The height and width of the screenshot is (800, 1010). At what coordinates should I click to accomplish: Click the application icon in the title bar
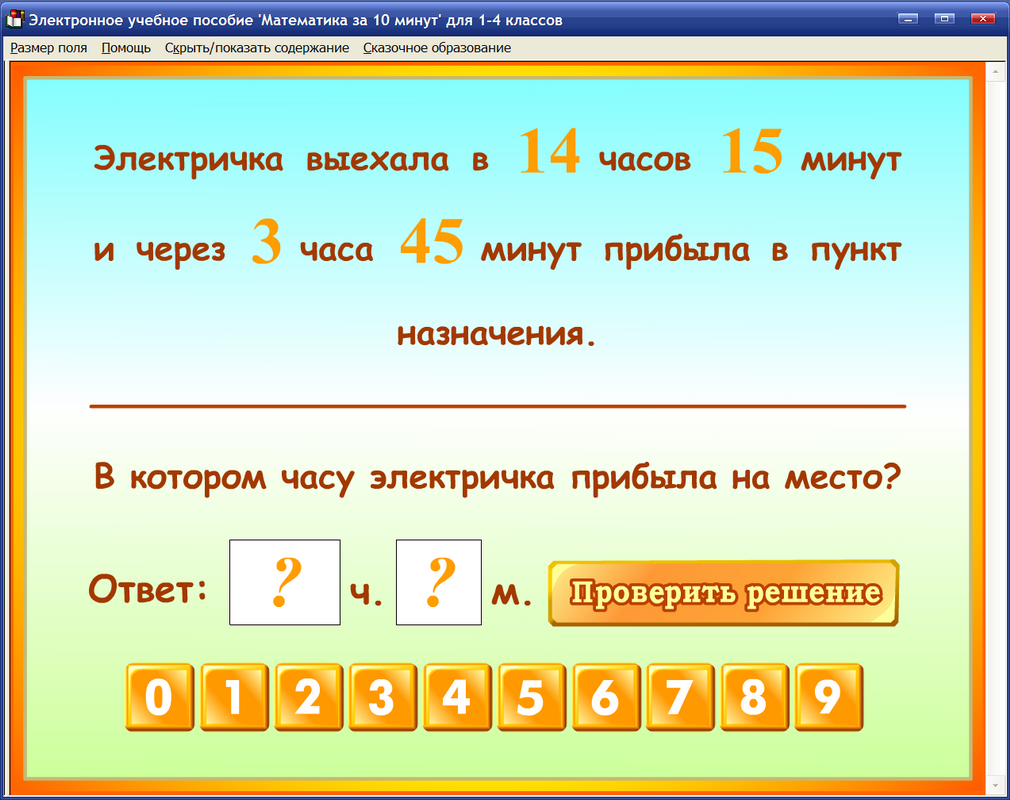pos(17,17)
